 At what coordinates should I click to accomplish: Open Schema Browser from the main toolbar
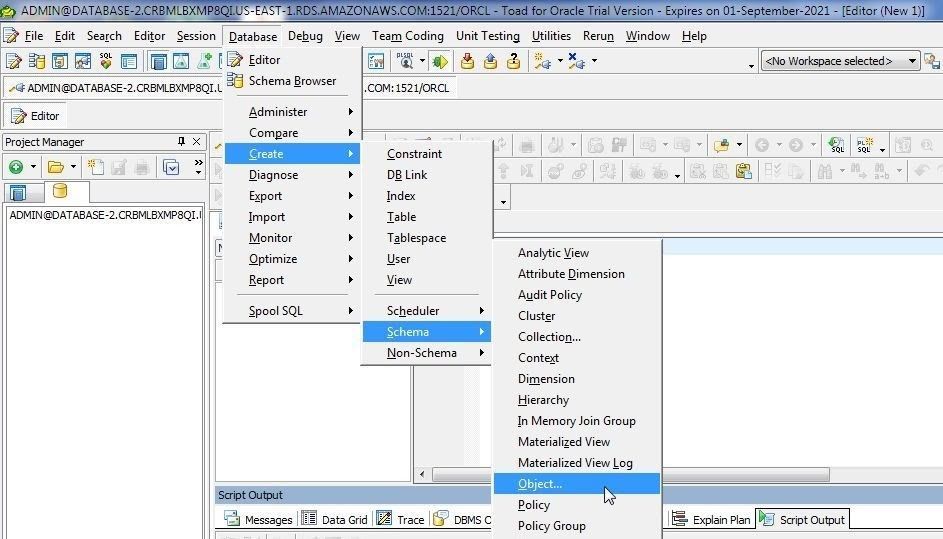pos(37,62)
